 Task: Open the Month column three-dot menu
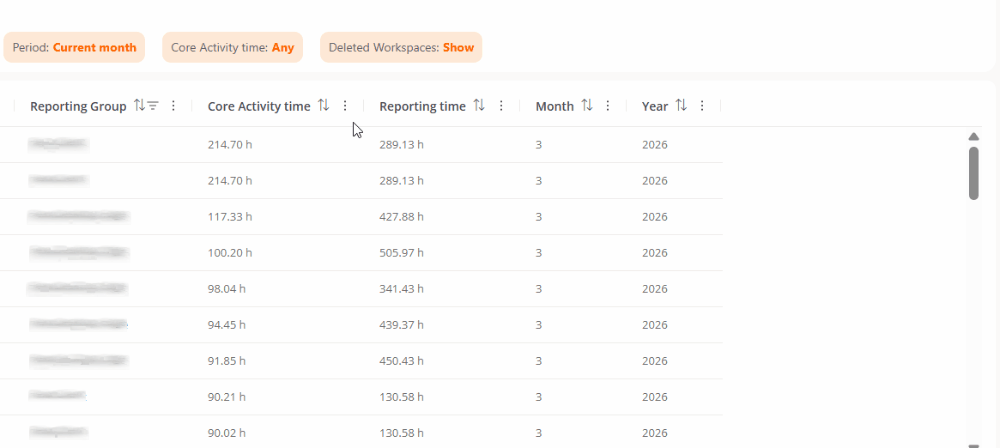click(608, 106)
